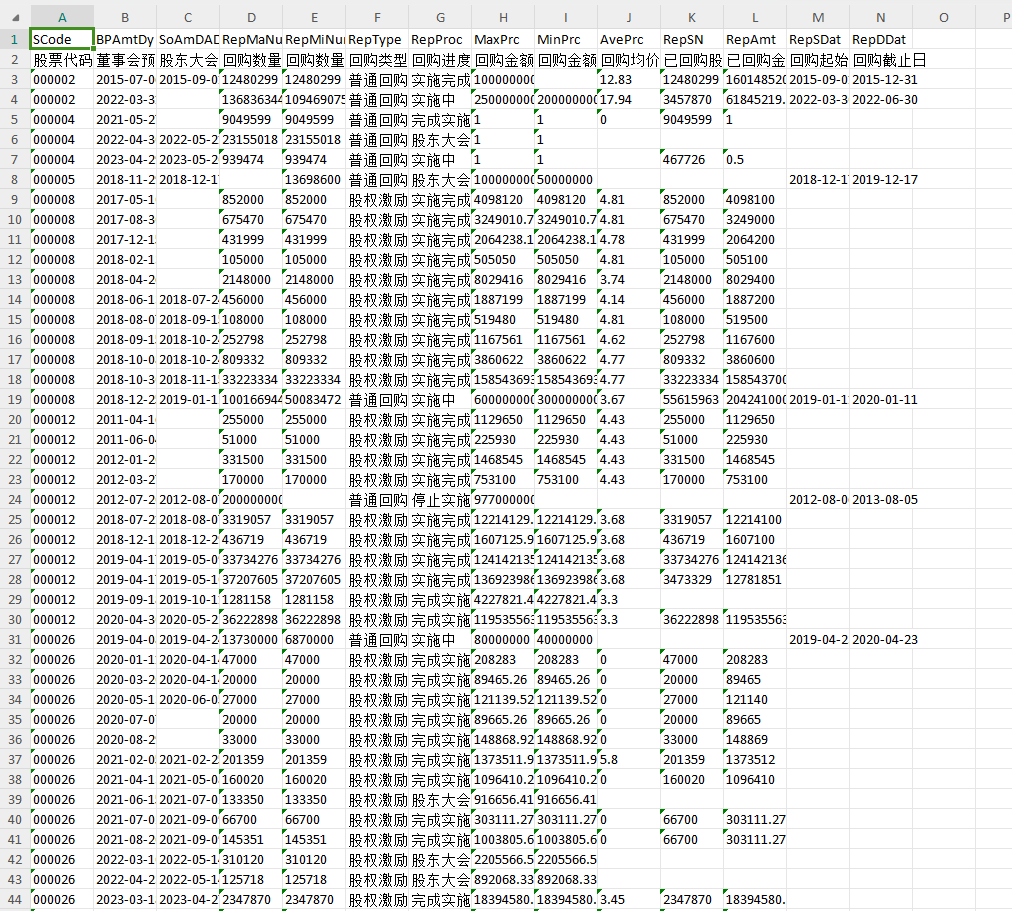The image size is (1012, 911).
Task: Click the cell with date 2020-04-23
Action: click(x=884, y=639)
